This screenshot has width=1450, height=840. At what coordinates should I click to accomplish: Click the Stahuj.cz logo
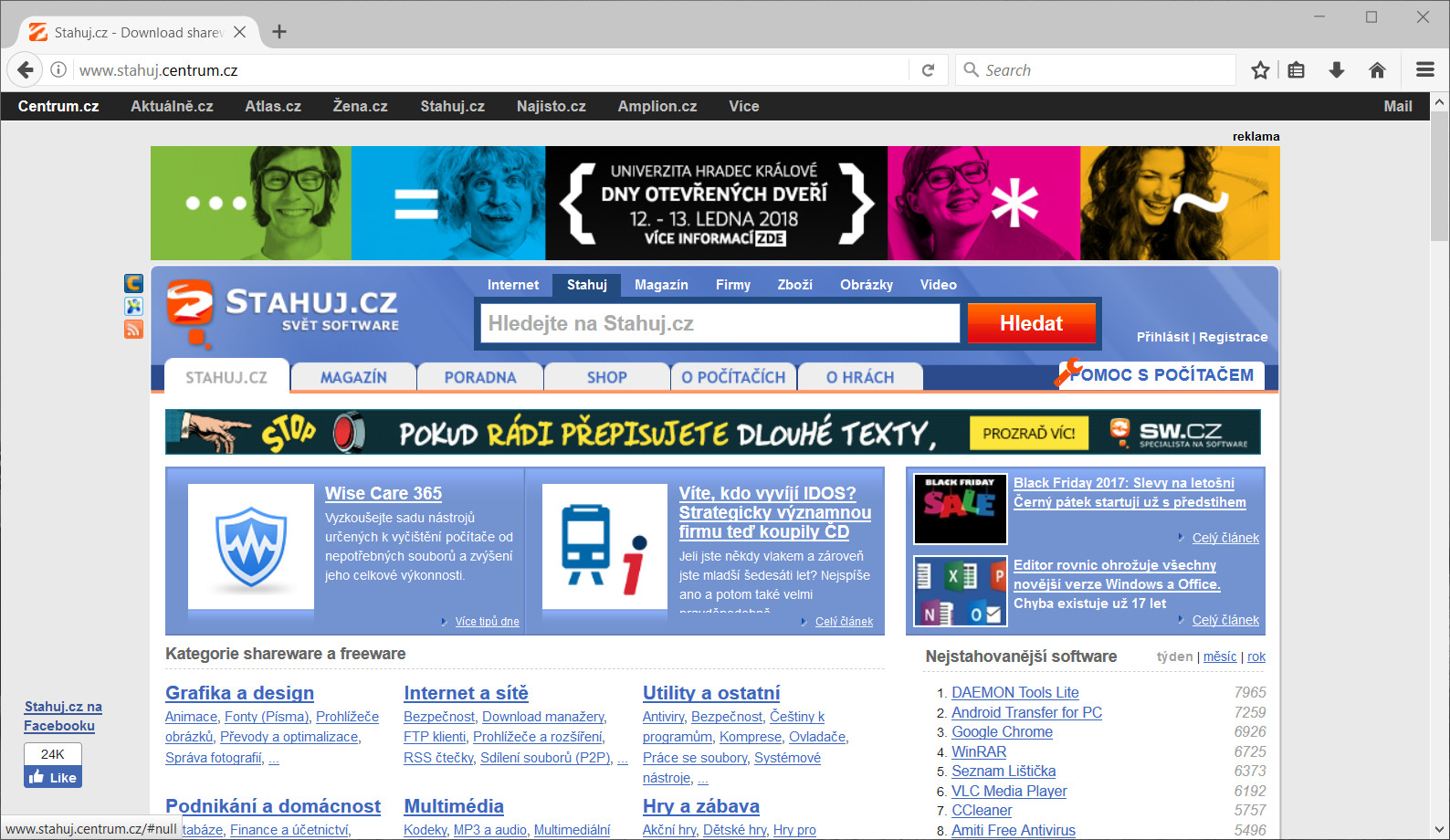pos(282,313)
